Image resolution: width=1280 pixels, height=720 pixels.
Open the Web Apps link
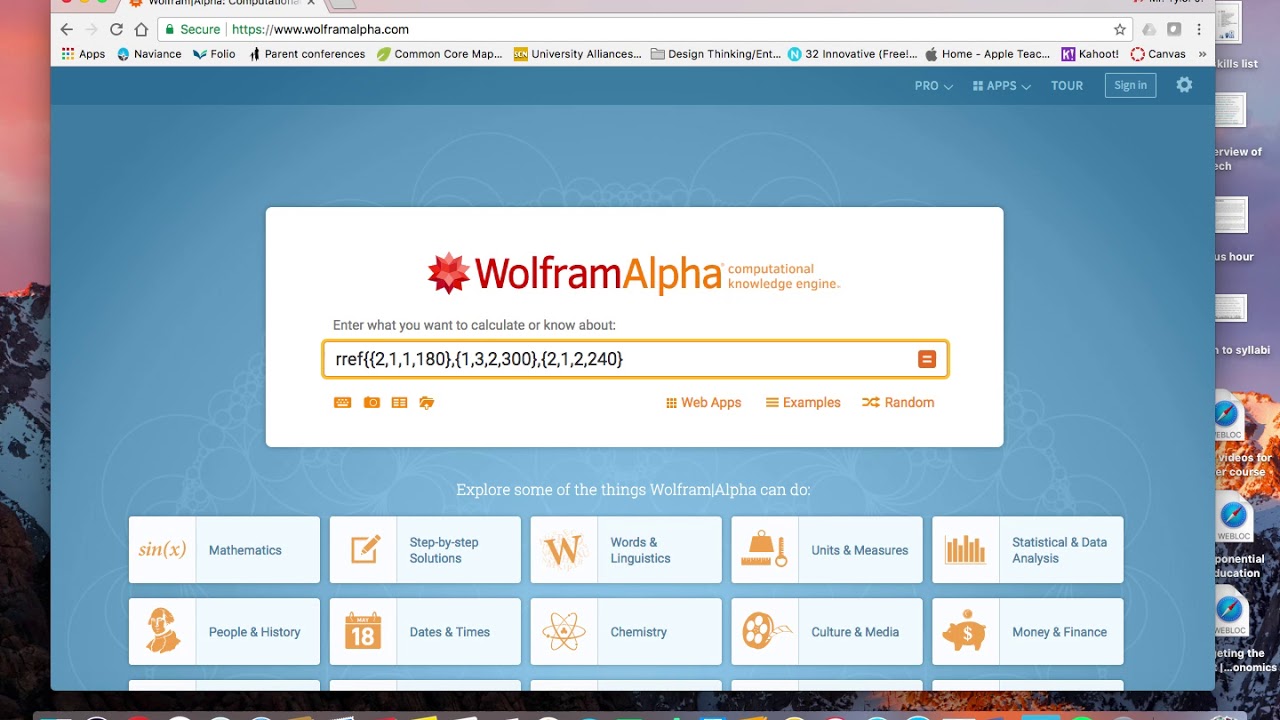tap(703, 402)
